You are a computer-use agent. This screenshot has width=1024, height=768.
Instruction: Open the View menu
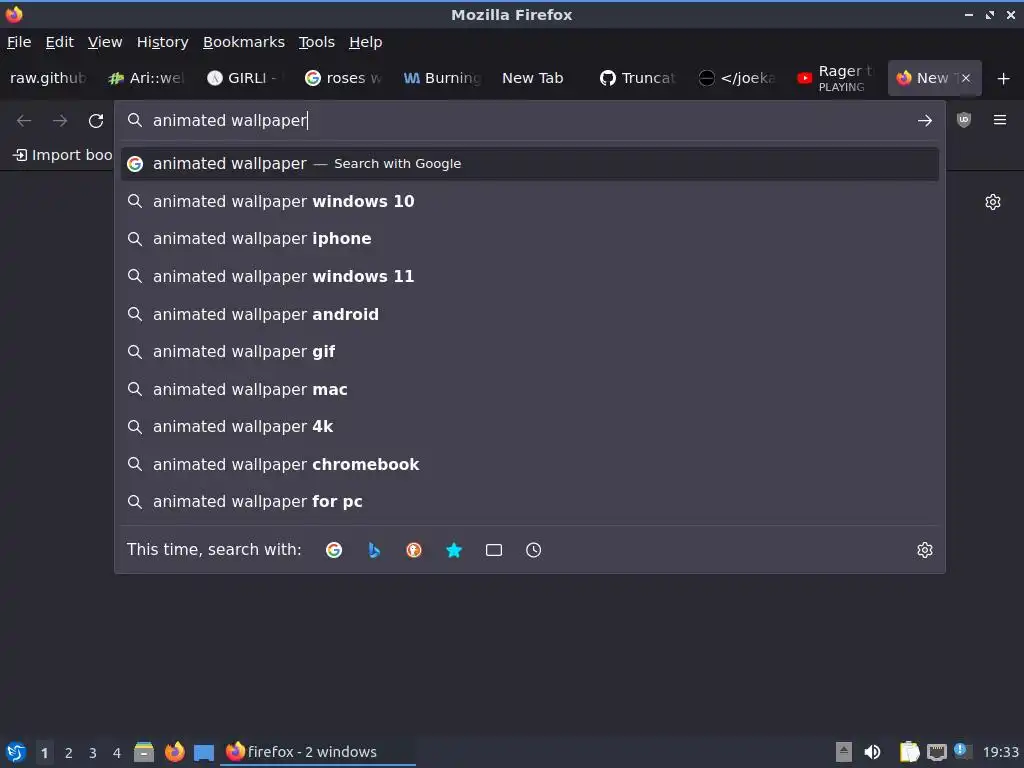[x=105, y=42]
